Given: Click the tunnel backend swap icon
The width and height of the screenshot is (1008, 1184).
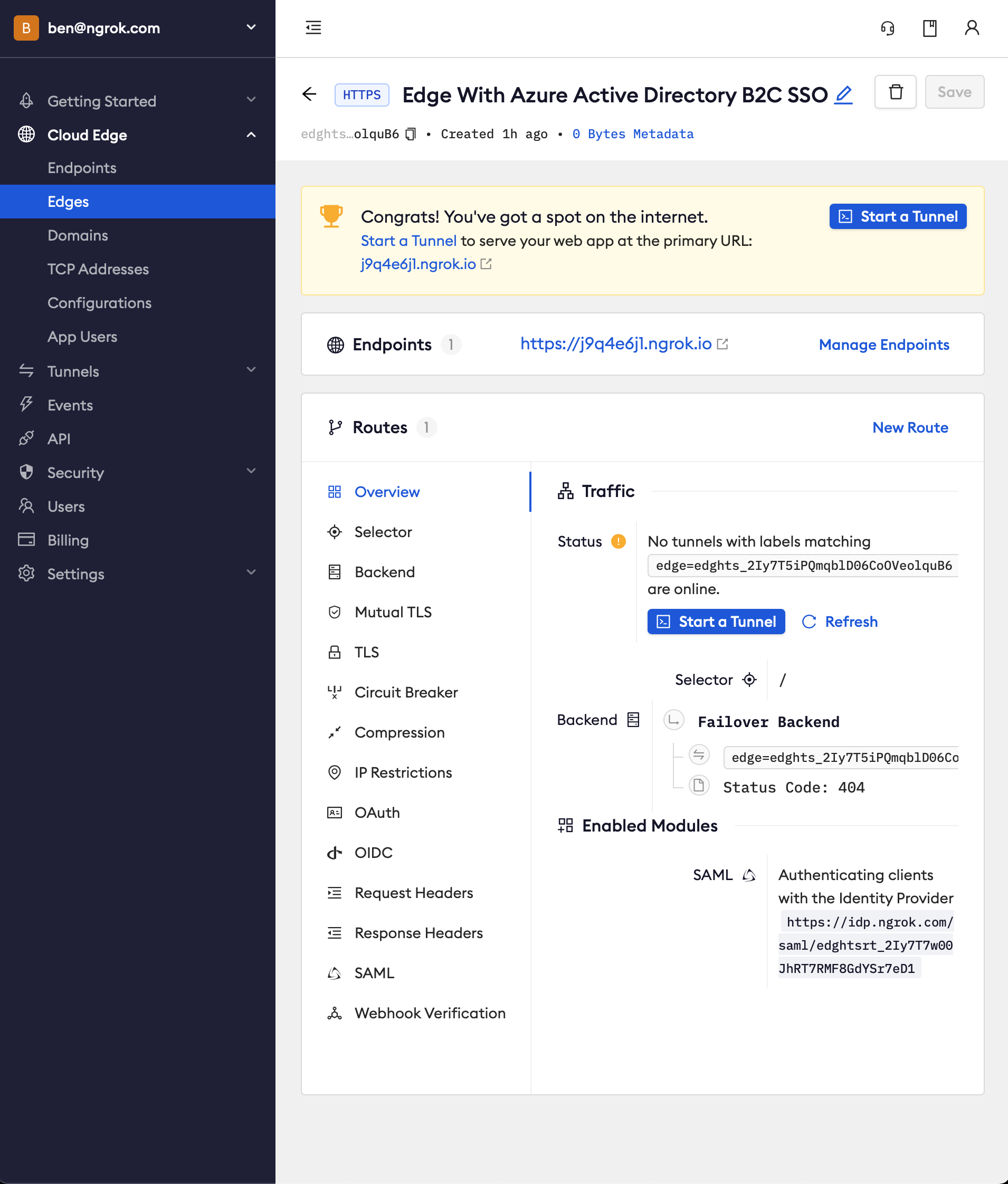Looking at the screenshot, I should pyautogui.click(x=699, y=756).
